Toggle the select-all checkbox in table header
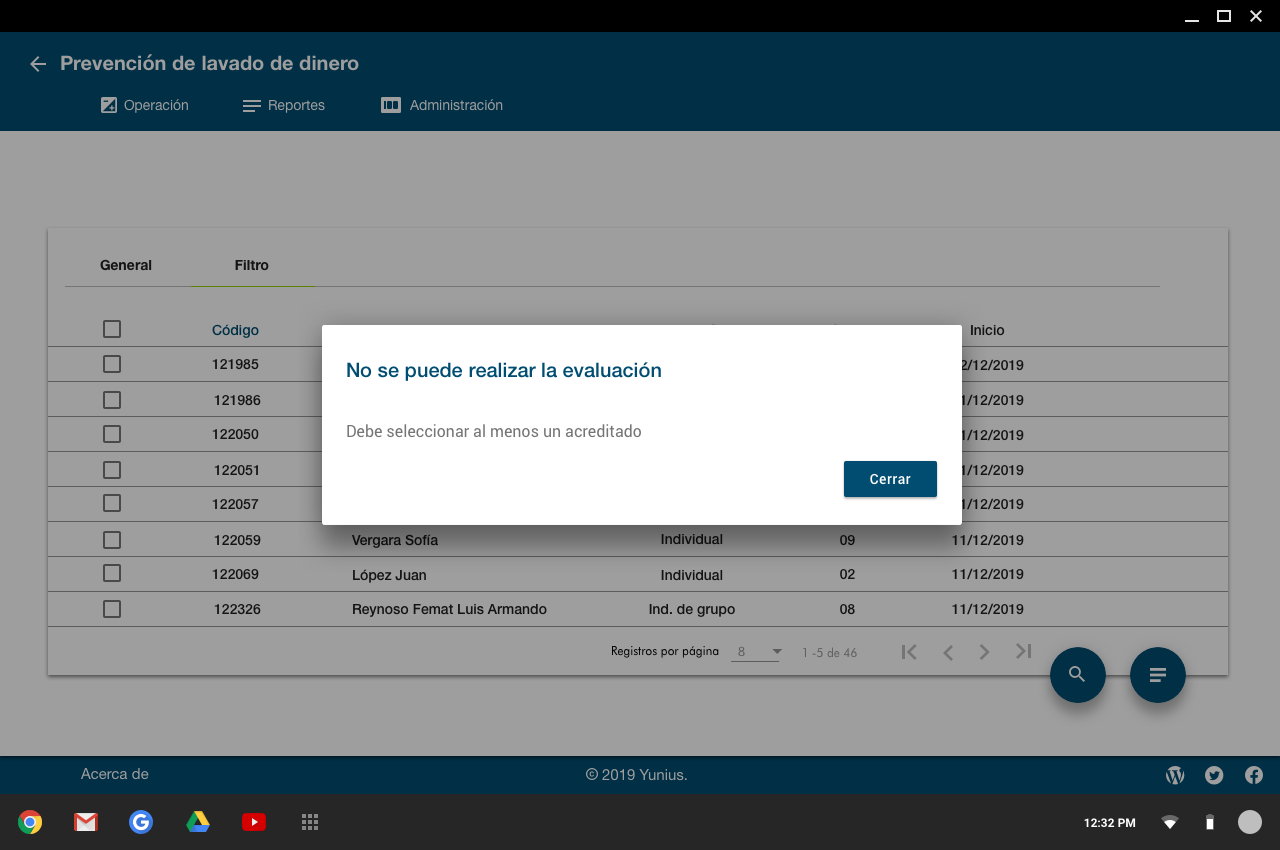Viewport: 1280px width, 850px height. 112,329
